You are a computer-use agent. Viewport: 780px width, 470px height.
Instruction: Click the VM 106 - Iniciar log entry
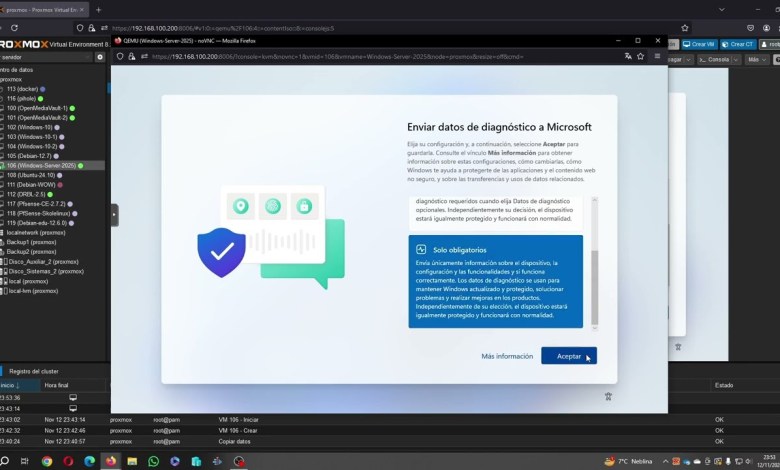click(238, 420)
